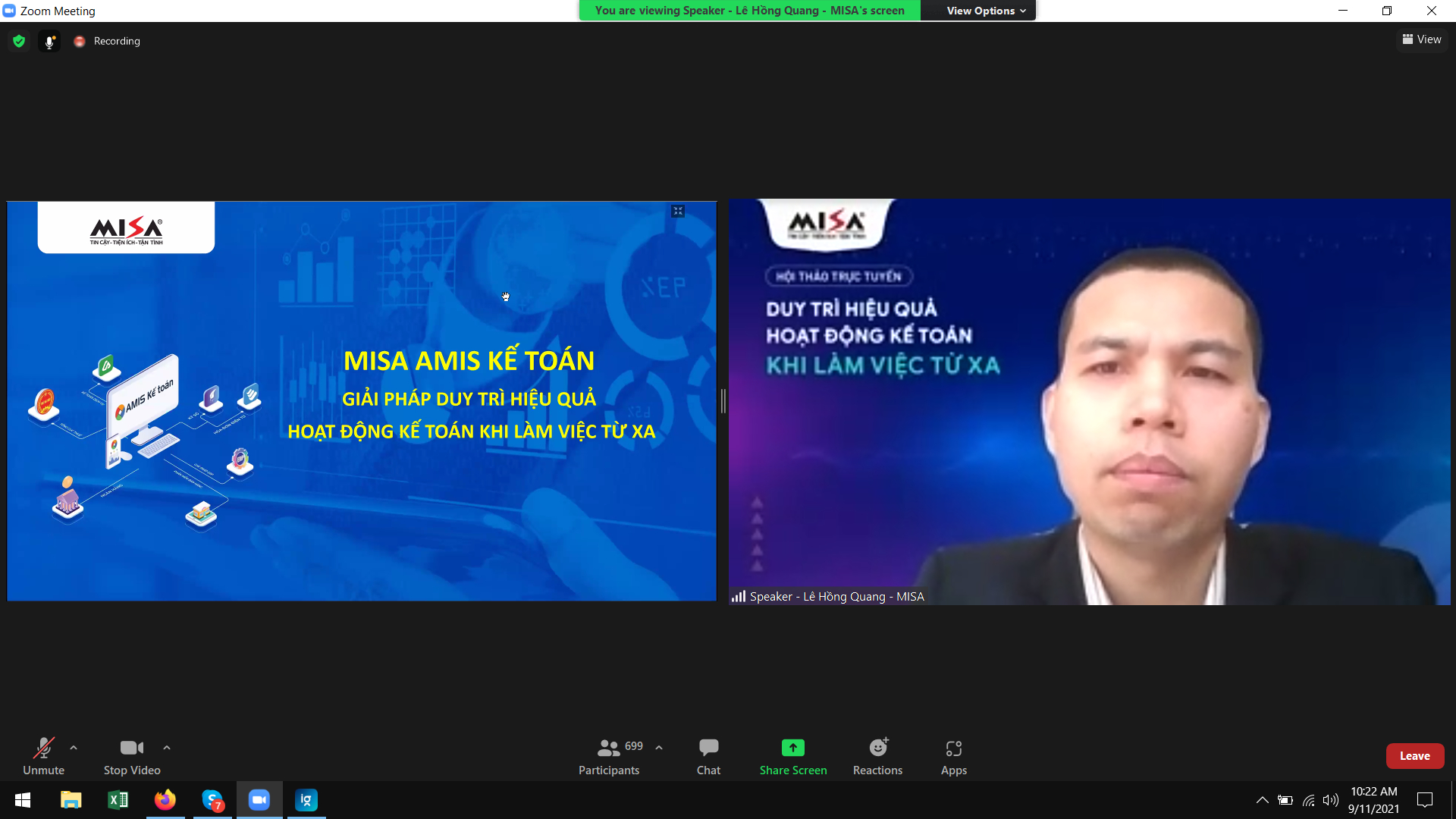Click the green Share Screen icon
Viewport: 1456px width, 819px height.
click(x=792, y=748)
